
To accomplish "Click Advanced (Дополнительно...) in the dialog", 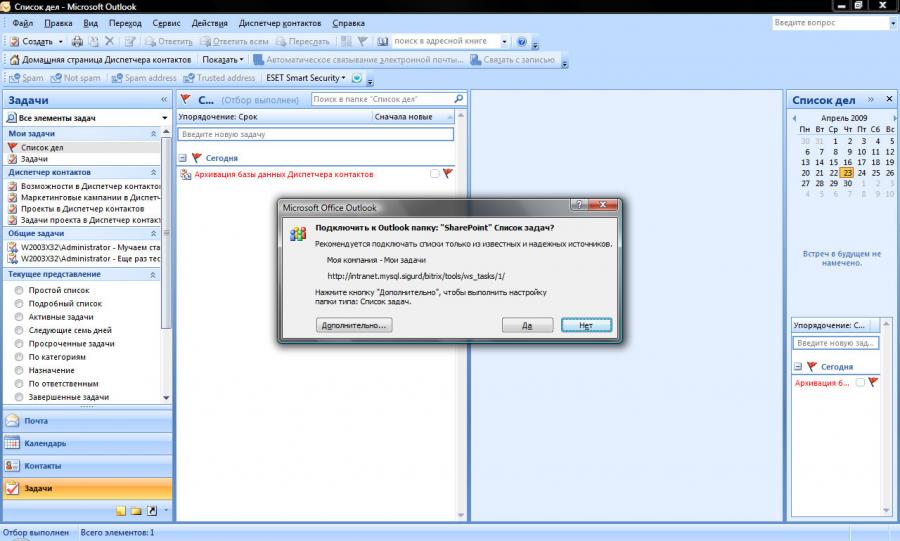I will coord(354,325).
